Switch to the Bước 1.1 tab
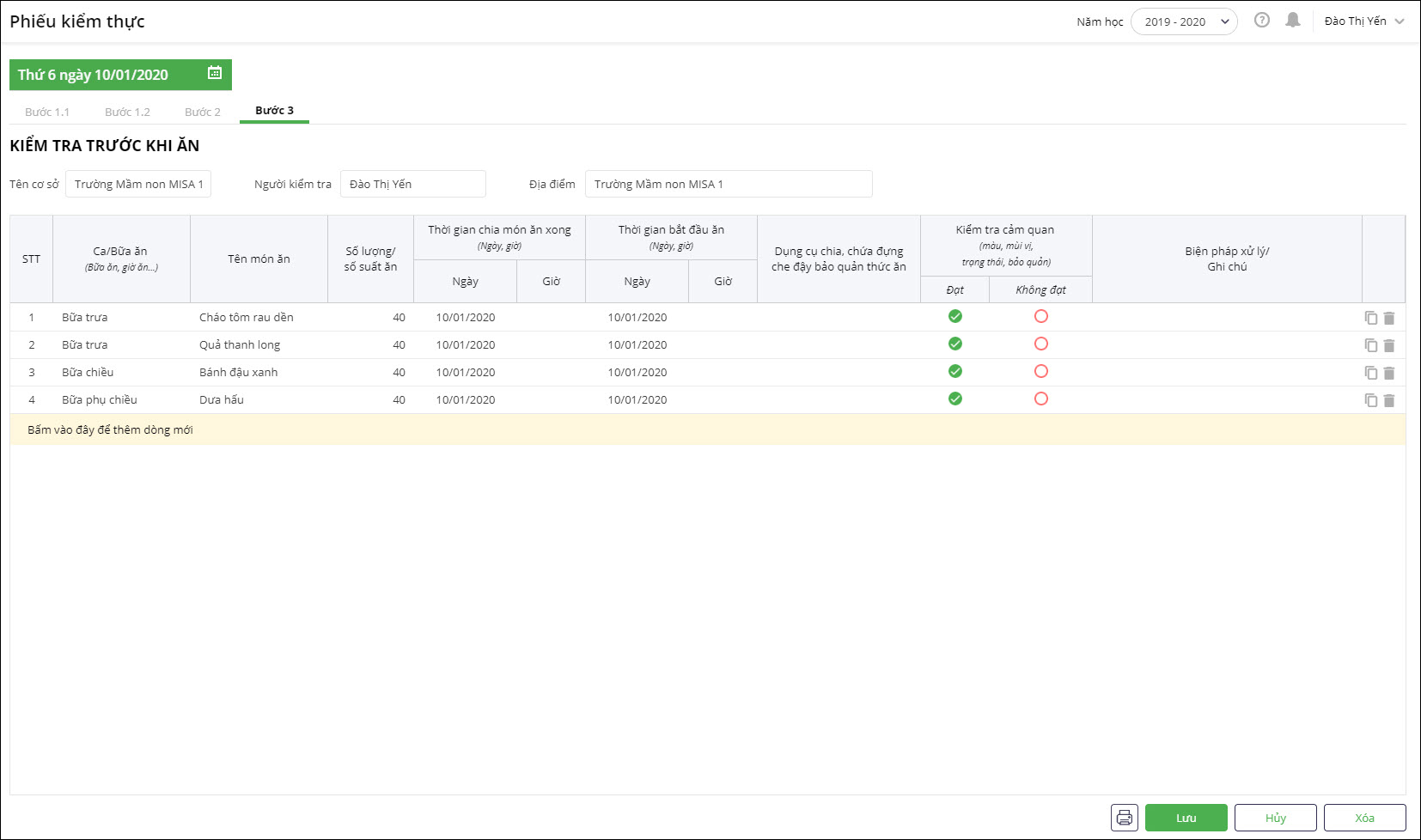The image size is (1421, 840). pyautogui.click(x=47, y=112)
